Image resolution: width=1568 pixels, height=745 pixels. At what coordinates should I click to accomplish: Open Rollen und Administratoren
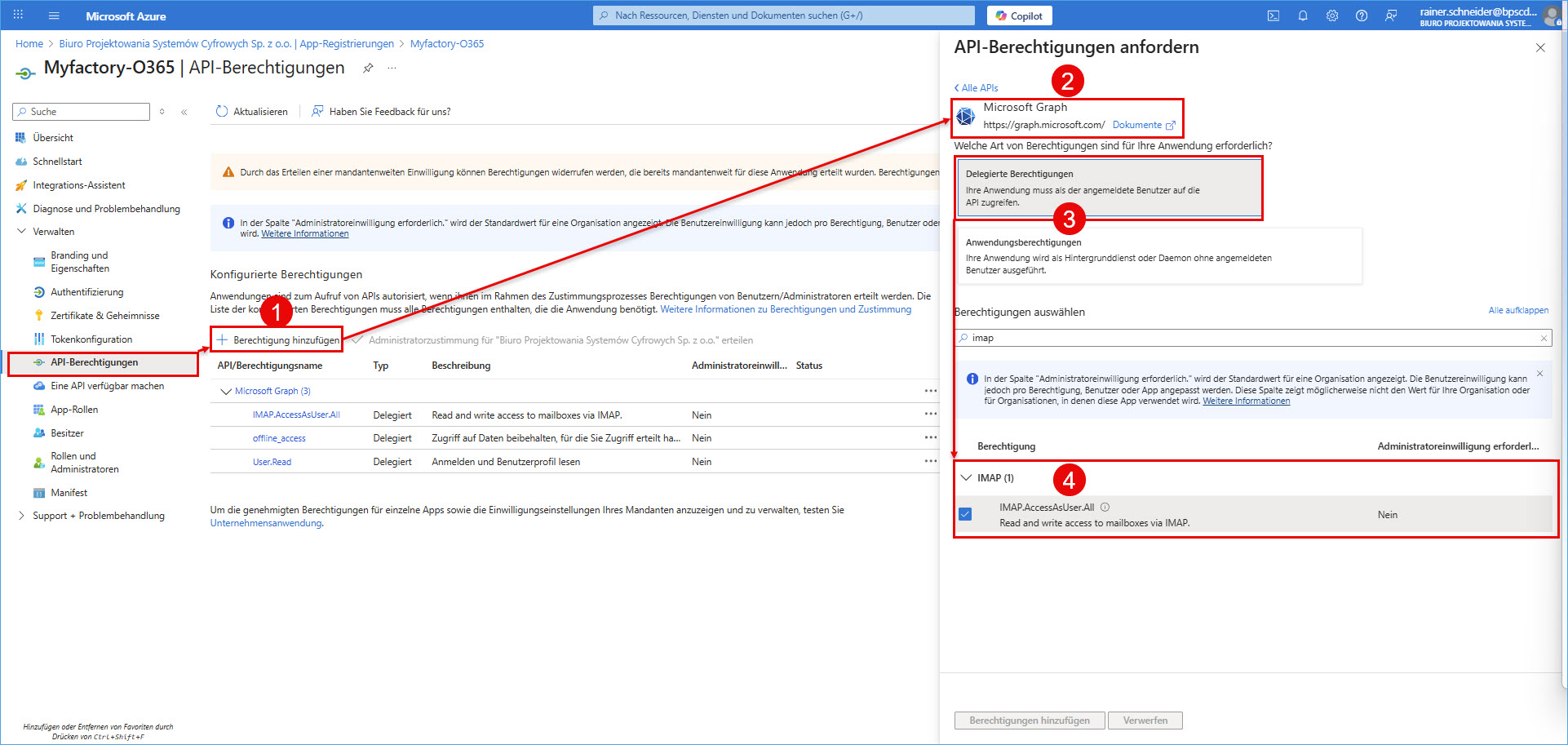point(85,463)
